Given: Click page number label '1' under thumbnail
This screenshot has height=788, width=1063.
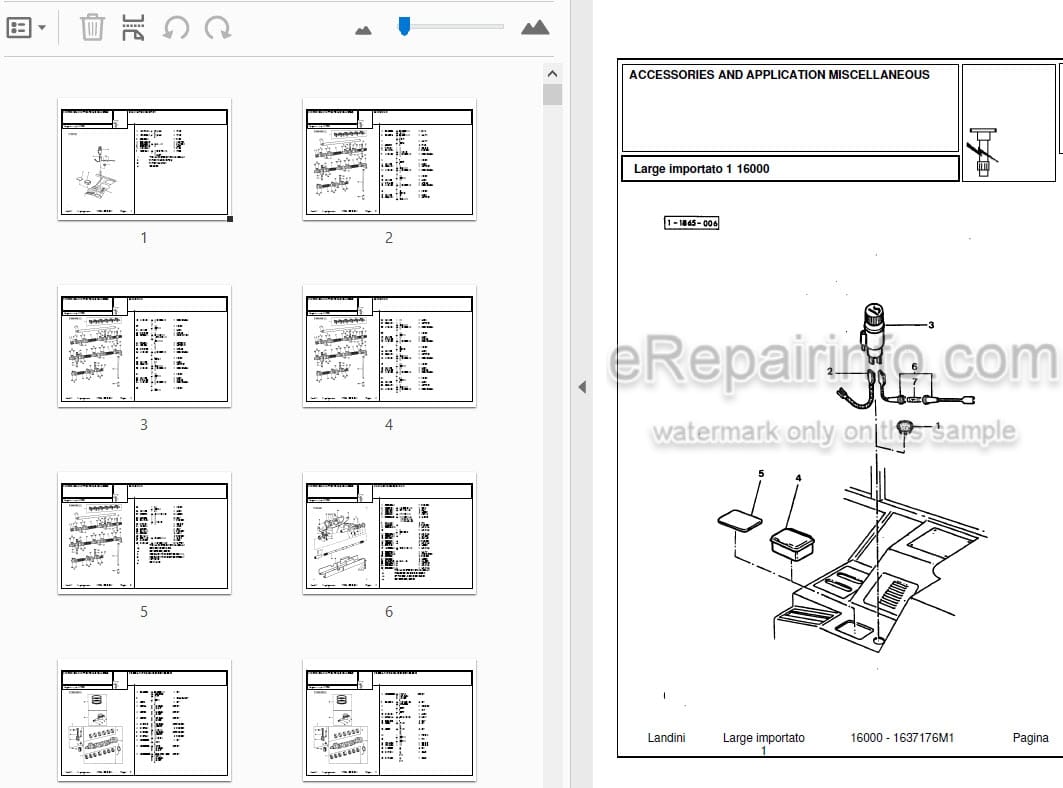Looking at the screenshot, I should coord(144,238).
